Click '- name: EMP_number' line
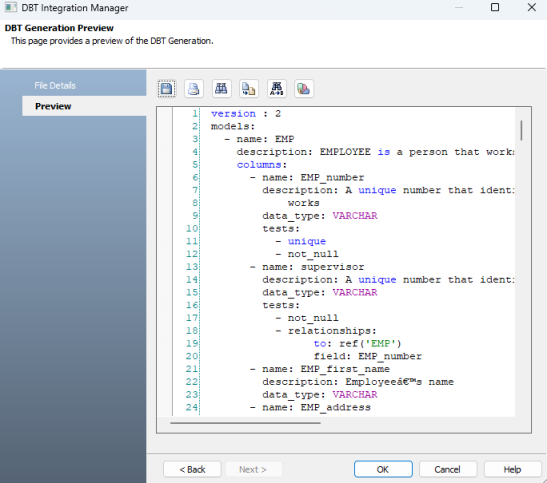Image resolution: width=547 pixels, height=483 pixels. (307, 178)
